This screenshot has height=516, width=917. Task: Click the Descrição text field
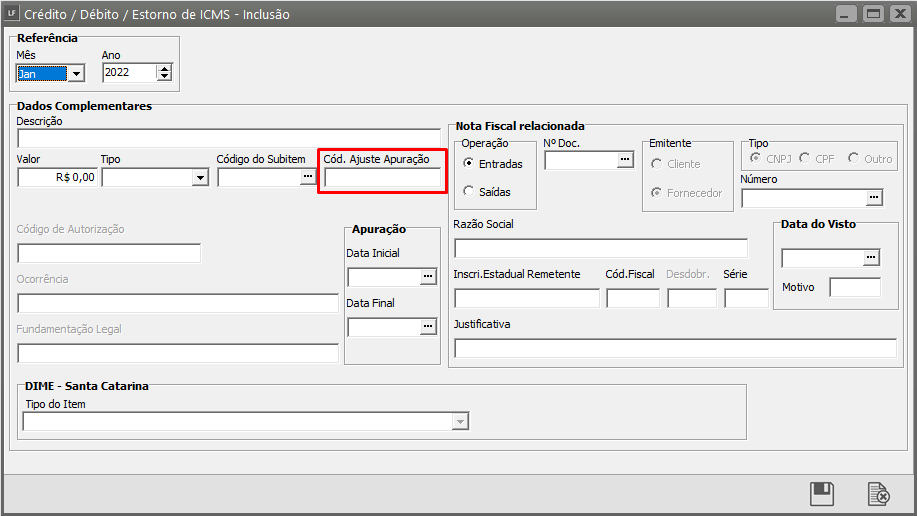(228, 137)
